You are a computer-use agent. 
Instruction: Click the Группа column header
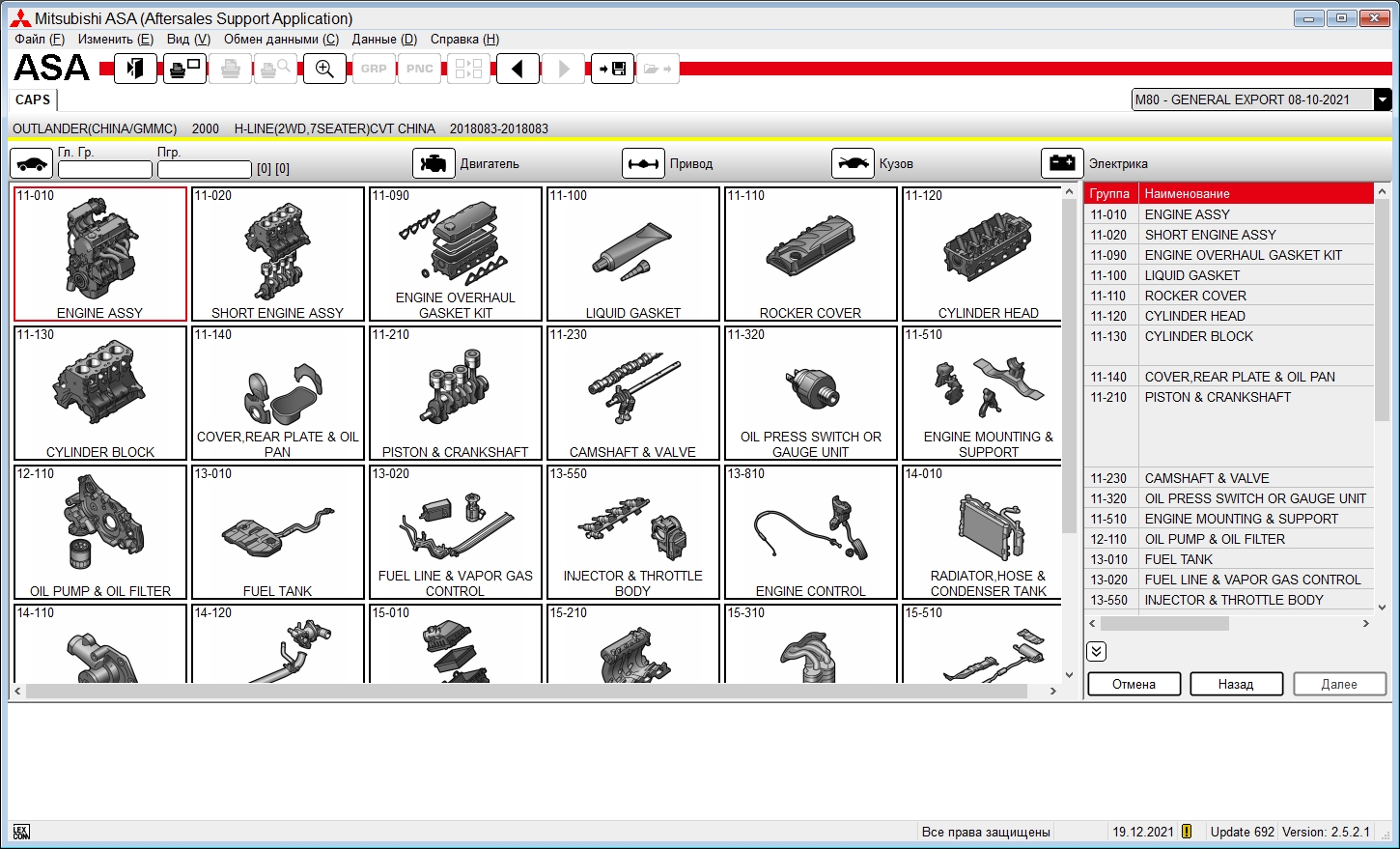click(1111, 193)
